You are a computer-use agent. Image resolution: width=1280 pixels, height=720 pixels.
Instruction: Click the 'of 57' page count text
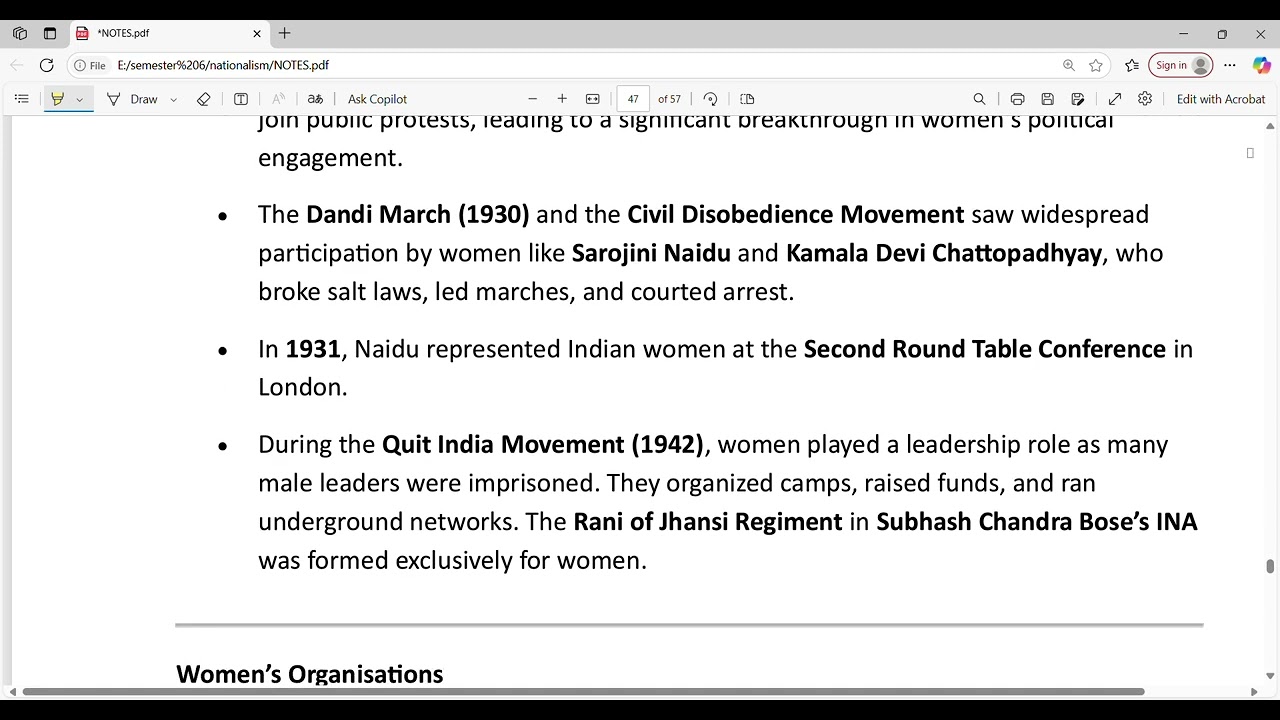point(670,99)
